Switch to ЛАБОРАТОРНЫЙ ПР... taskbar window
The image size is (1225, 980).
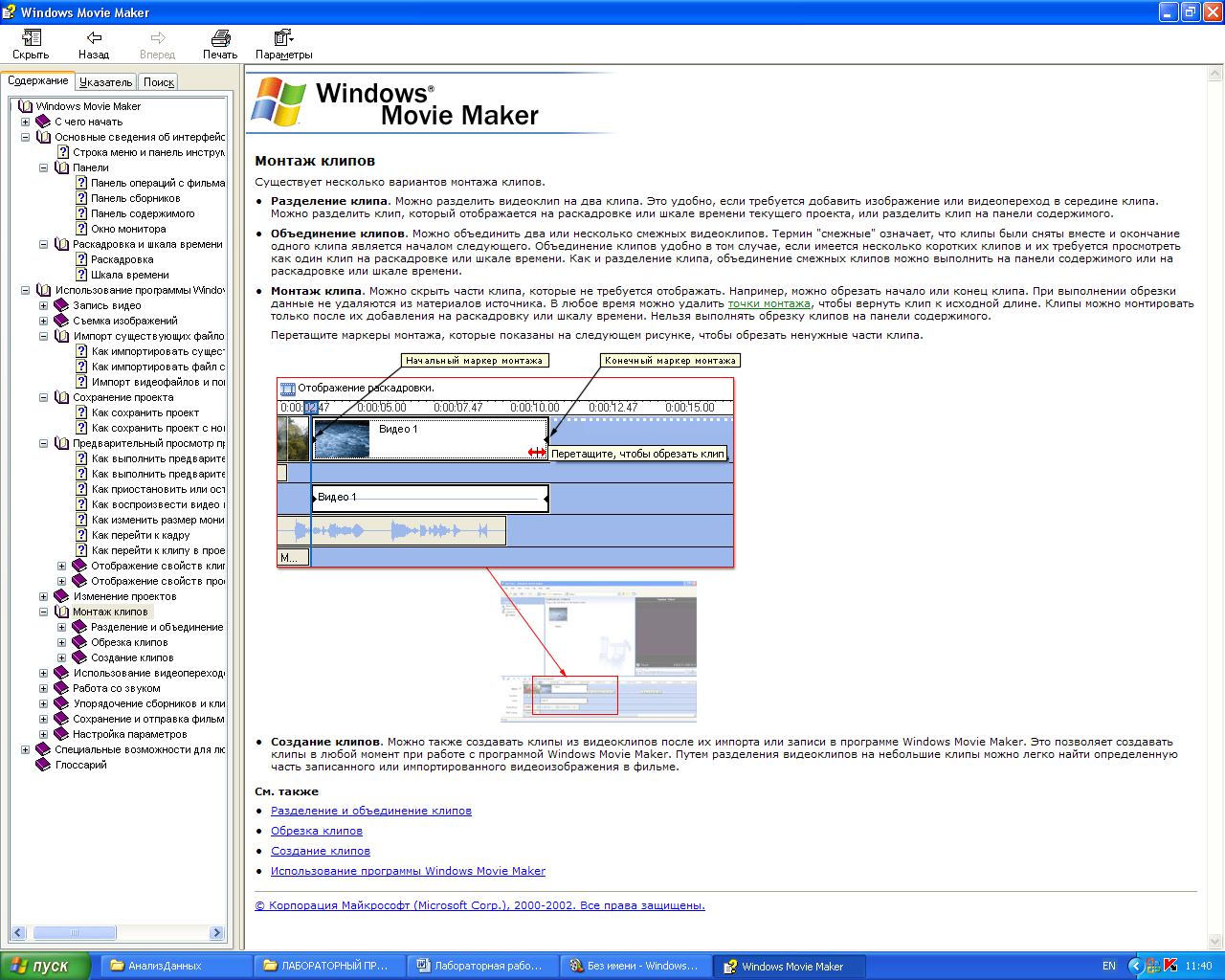pos(329,966)
